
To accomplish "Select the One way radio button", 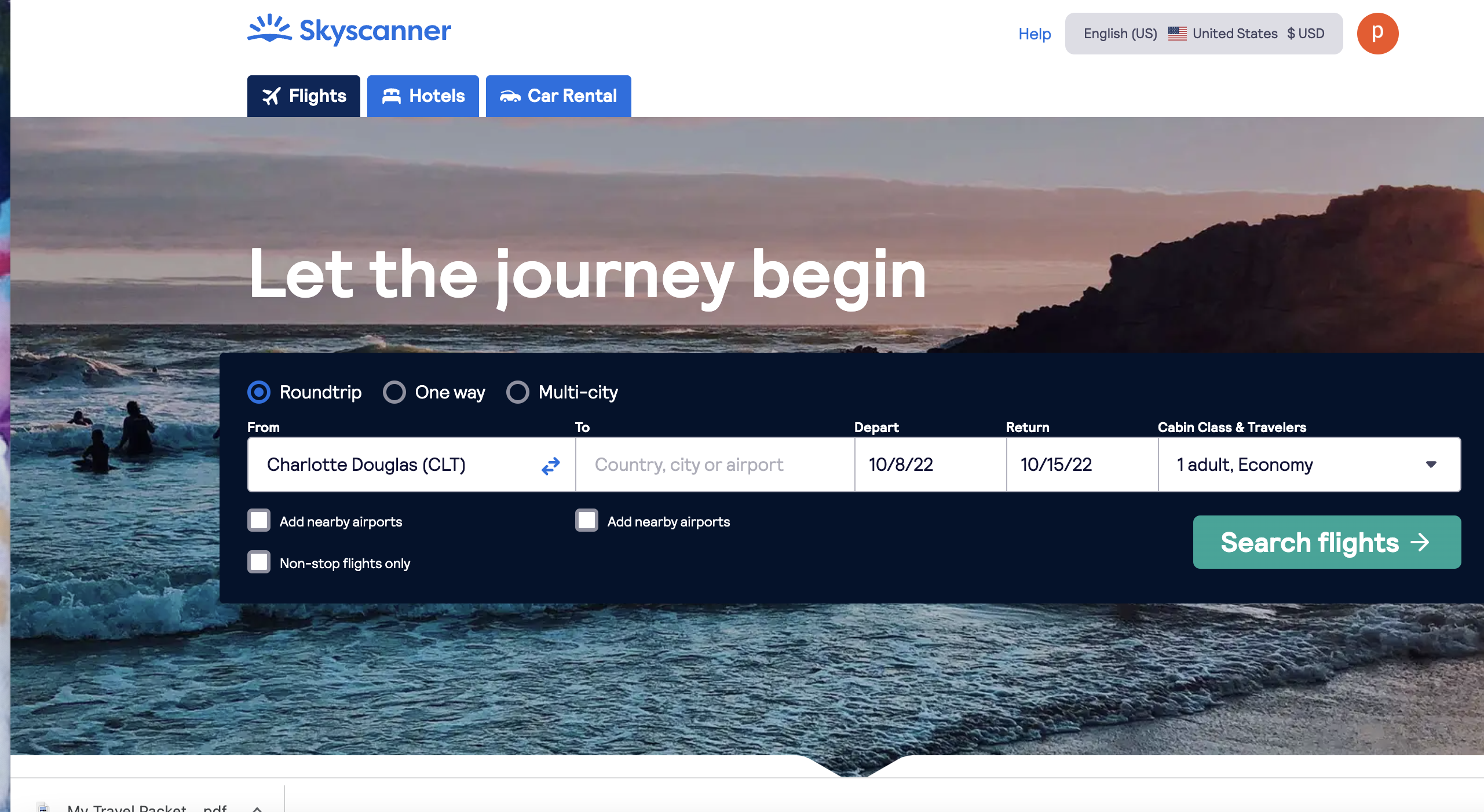I will point(394,392).
